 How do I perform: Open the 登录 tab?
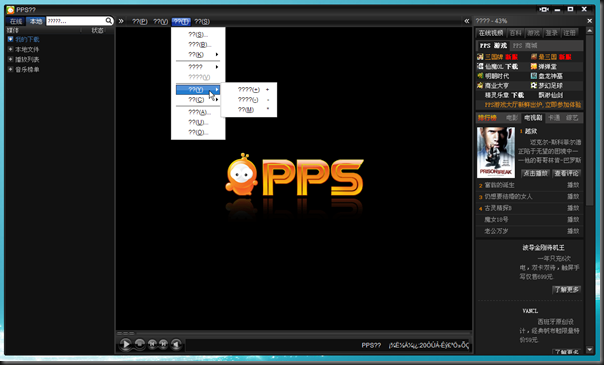[x=552, y=33]
